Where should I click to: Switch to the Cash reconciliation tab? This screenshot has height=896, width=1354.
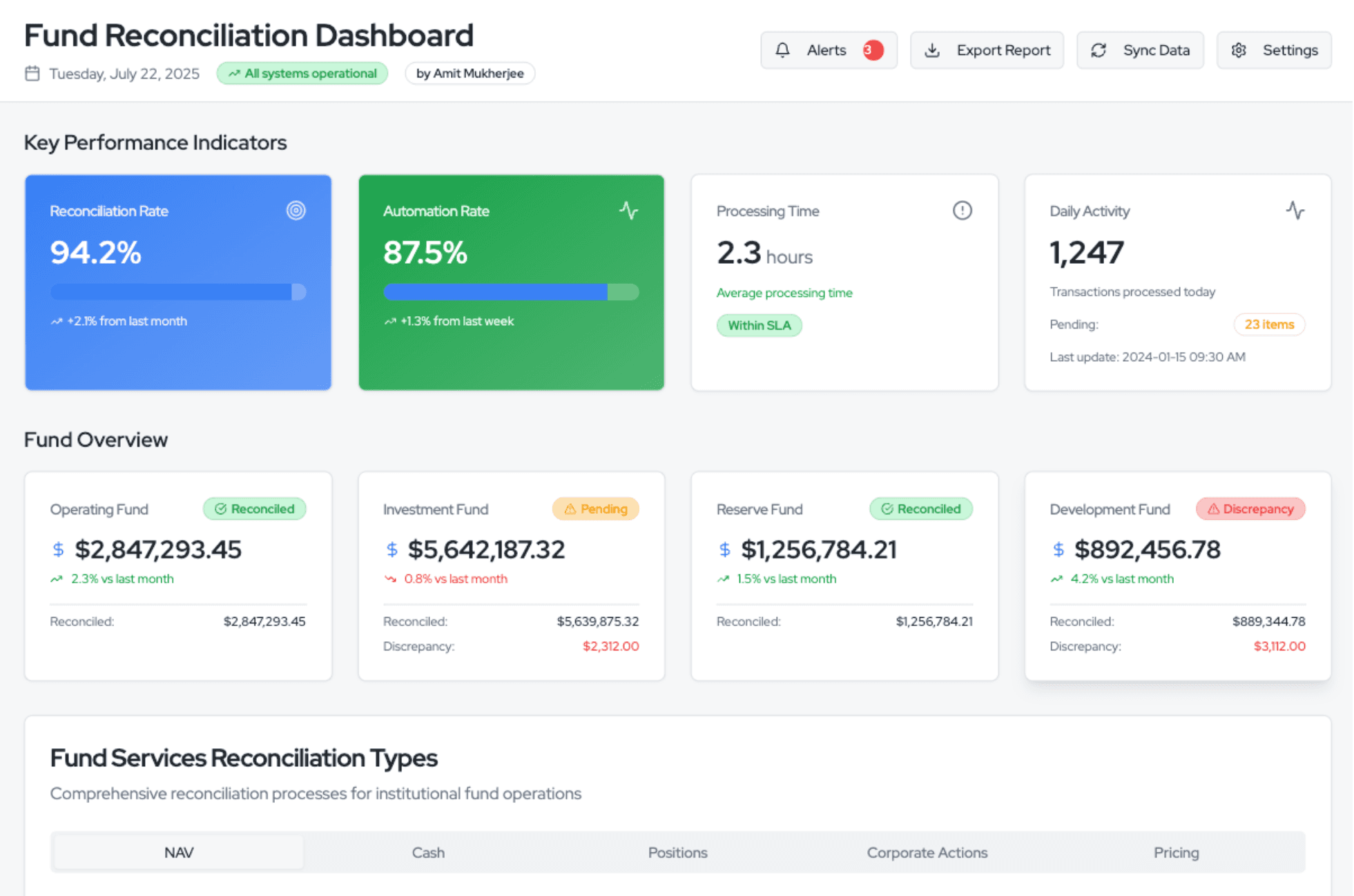[428, 853]
